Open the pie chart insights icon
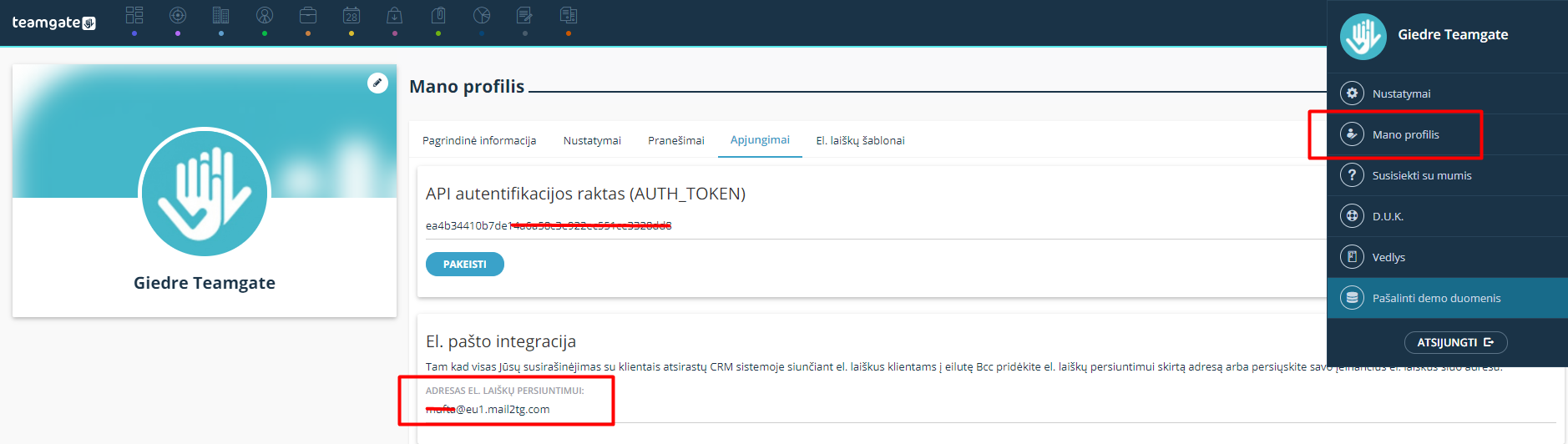1568x444 pixels. coord(482,15)
